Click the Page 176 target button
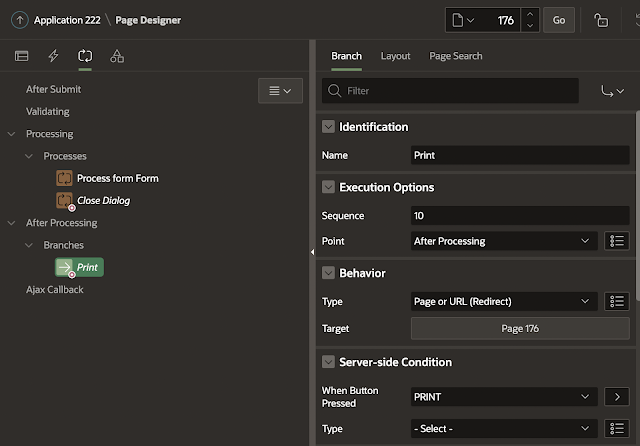The width and height of the screenshot is (640, 446). point(519,328)
